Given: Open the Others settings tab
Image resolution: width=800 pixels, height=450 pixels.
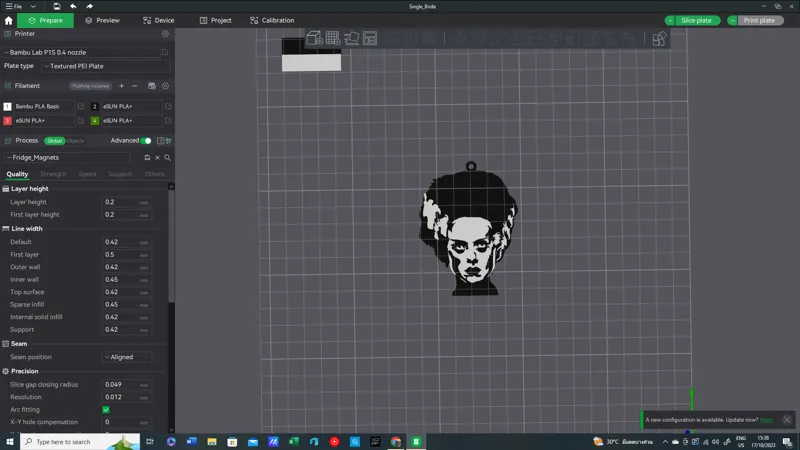Looking at the screenshot, I should [155, 174].
